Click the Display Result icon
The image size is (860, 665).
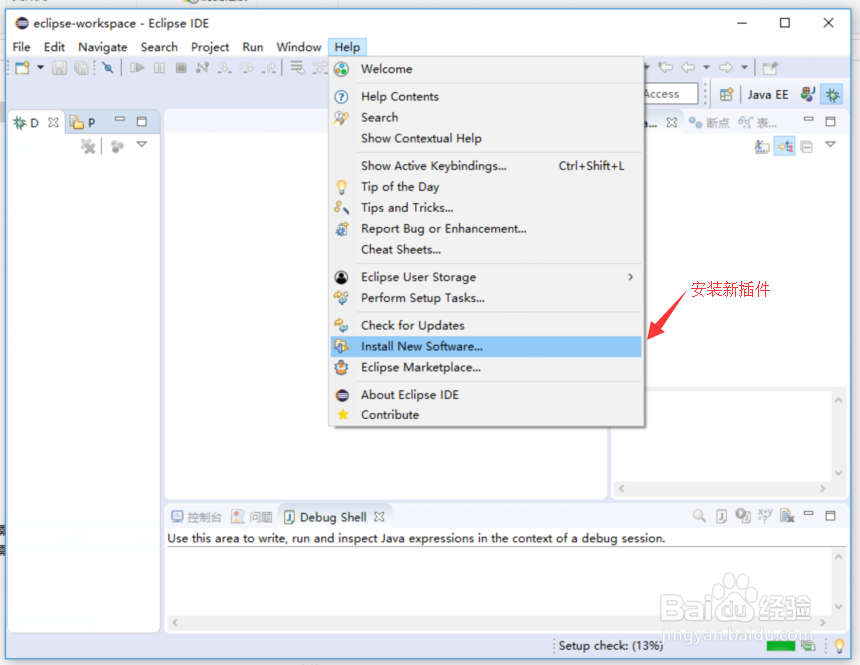point(721,516)
